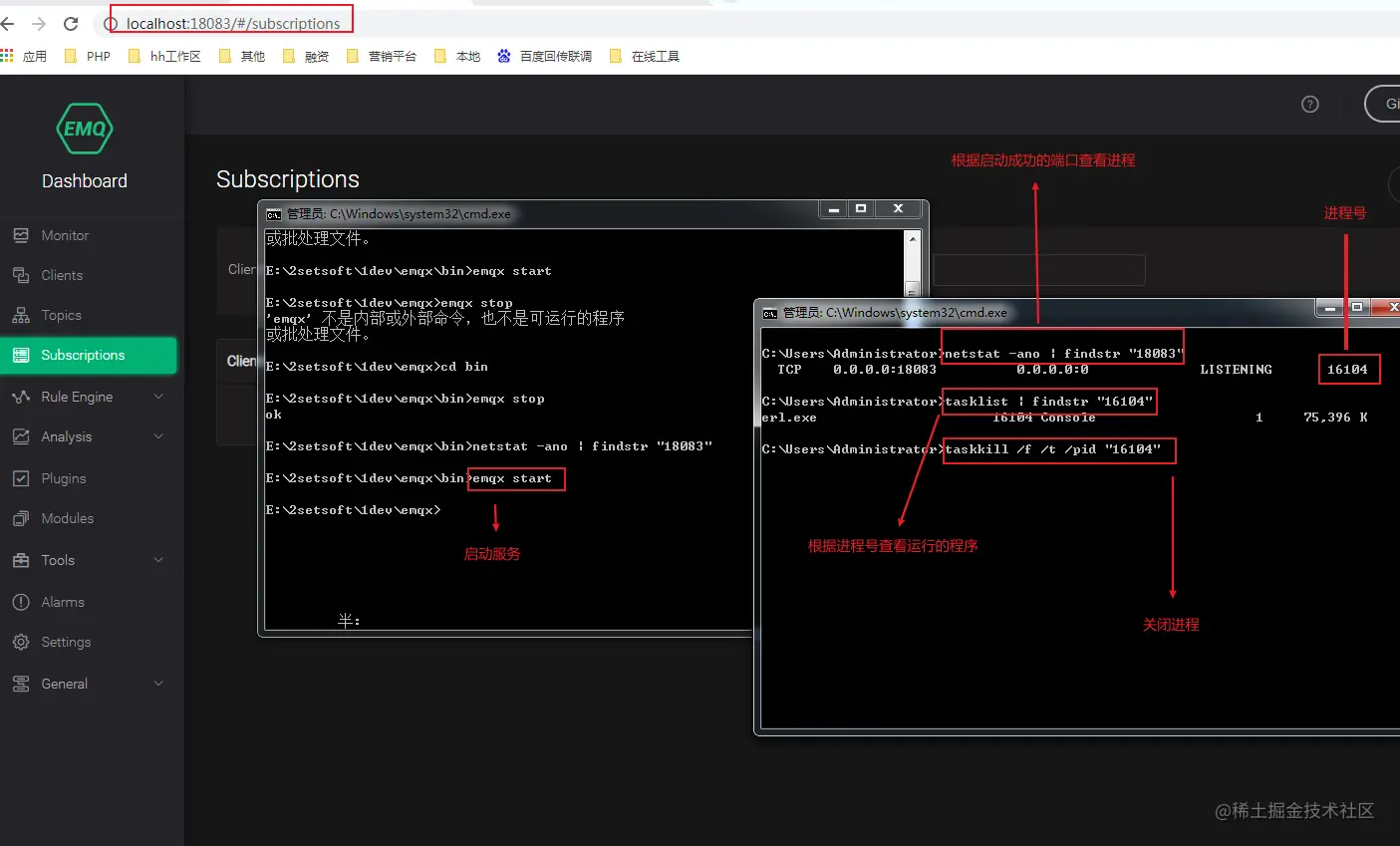Click the Settings gear icon in sidebar
The width and height of the screenshot is (1400, 846).
click(21, 642)
